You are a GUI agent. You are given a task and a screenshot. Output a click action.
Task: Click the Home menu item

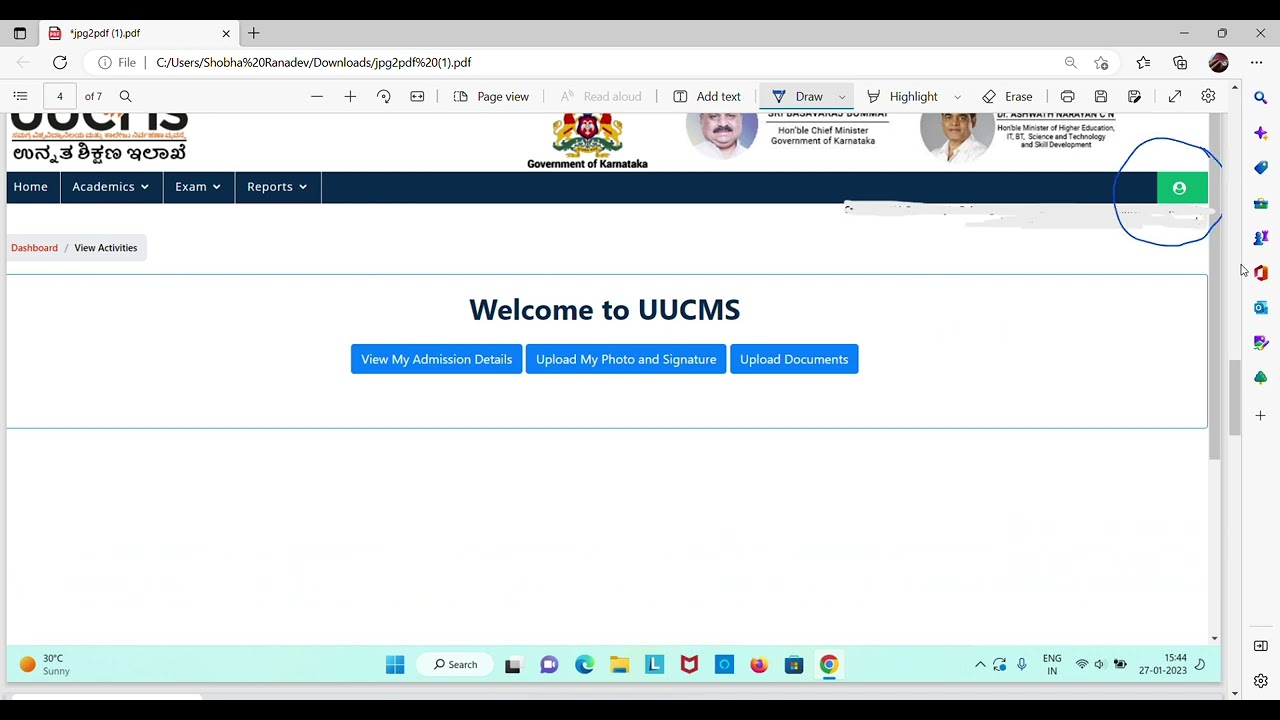(31, 187)
